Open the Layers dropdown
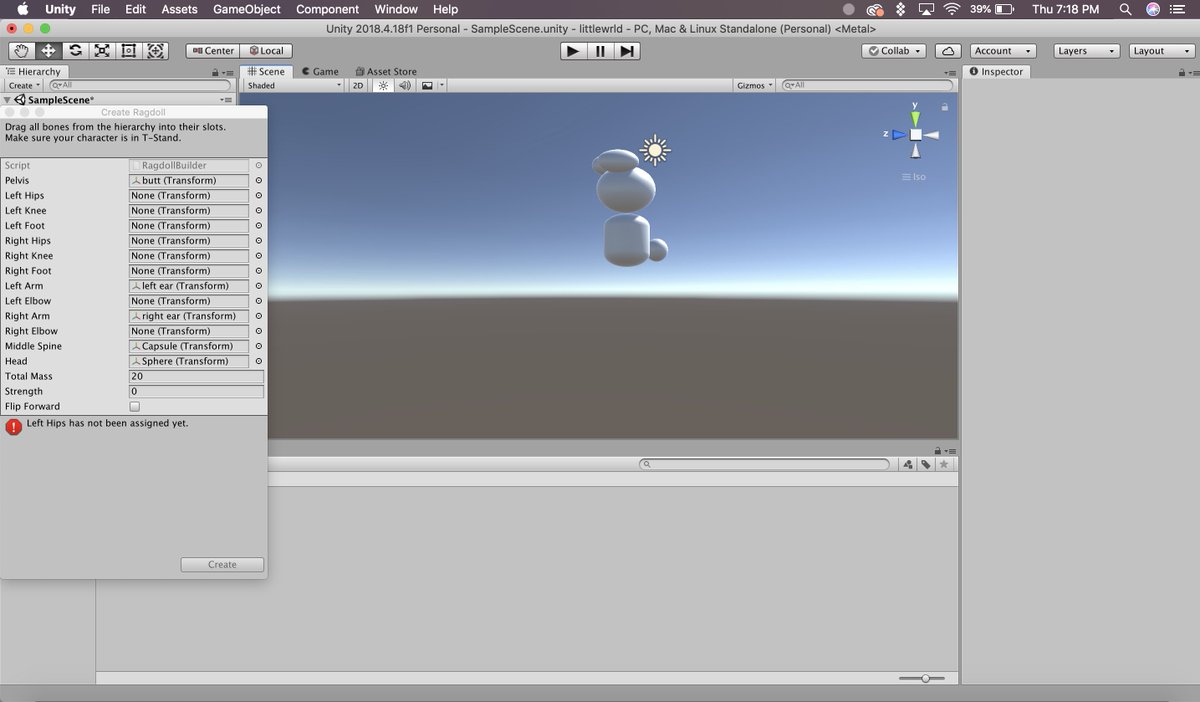The image size is (1200, 702). point(1087,50)
